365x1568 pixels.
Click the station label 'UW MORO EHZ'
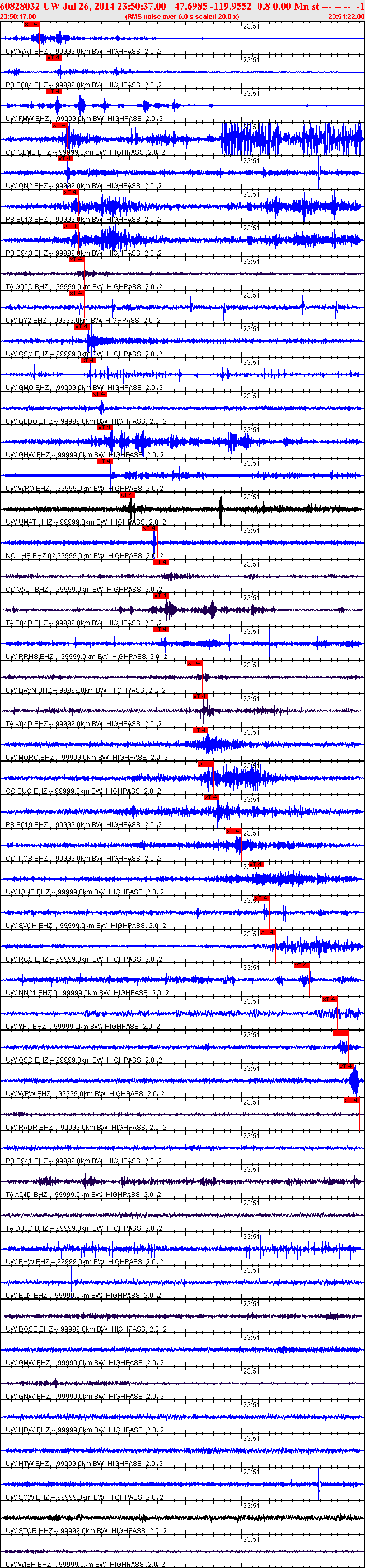(x=30, y=757)
